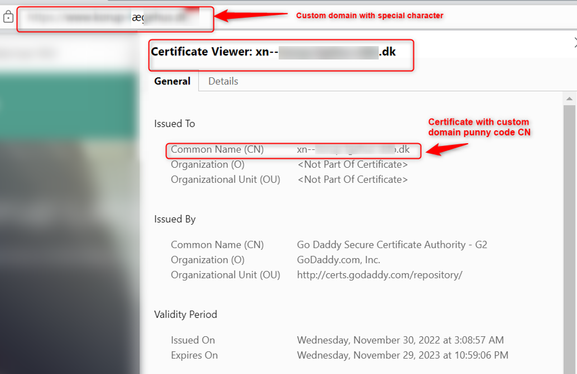Select the Expires On date value
This screenshot has width=577, height=374.
click(x=403, y=355)
